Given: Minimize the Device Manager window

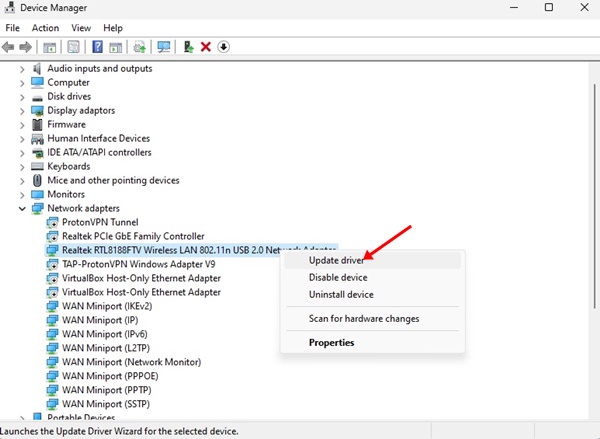Looking at the screenshot, I should 514,7.
